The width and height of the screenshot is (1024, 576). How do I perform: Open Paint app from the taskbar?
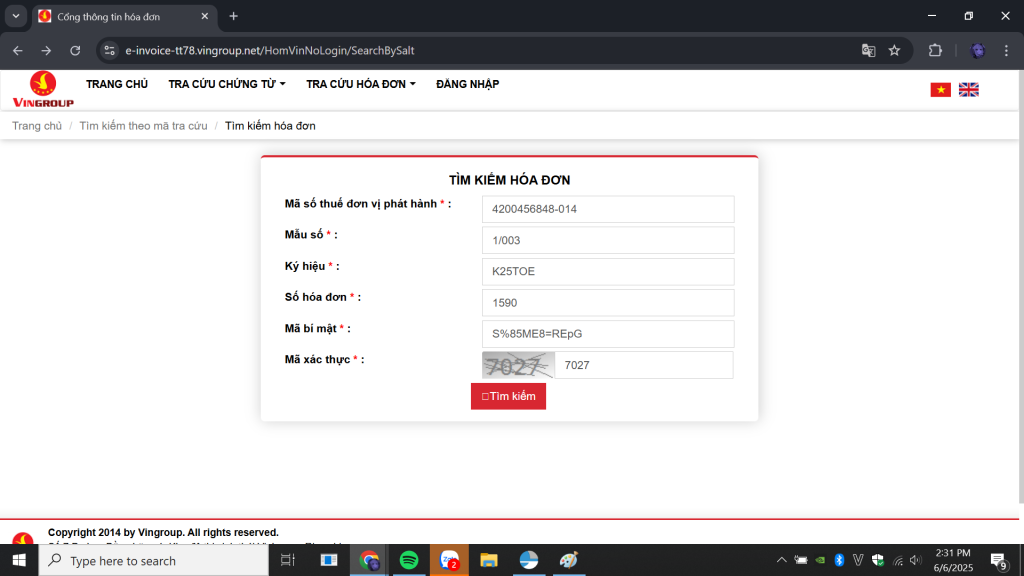tap(569, 560)
